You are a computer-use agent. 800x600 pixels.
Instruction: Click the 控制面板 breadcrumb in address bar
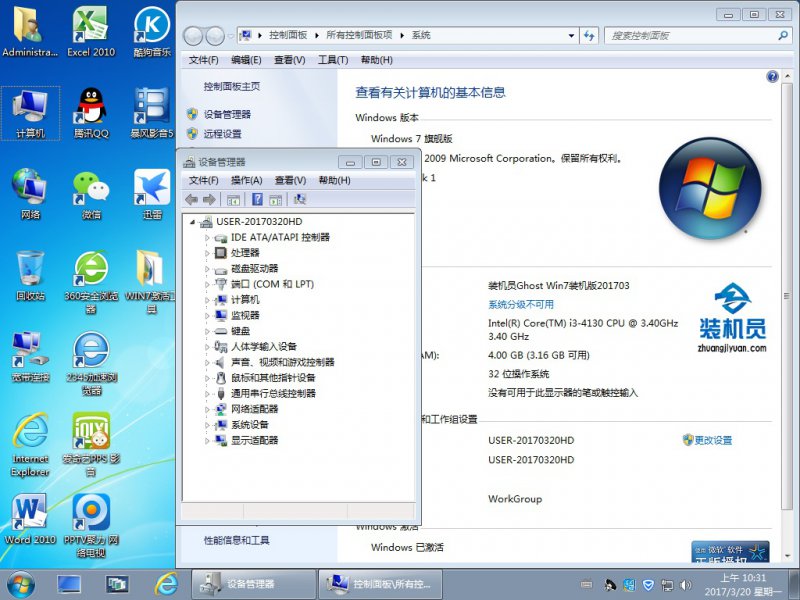(x=288, y=35)
